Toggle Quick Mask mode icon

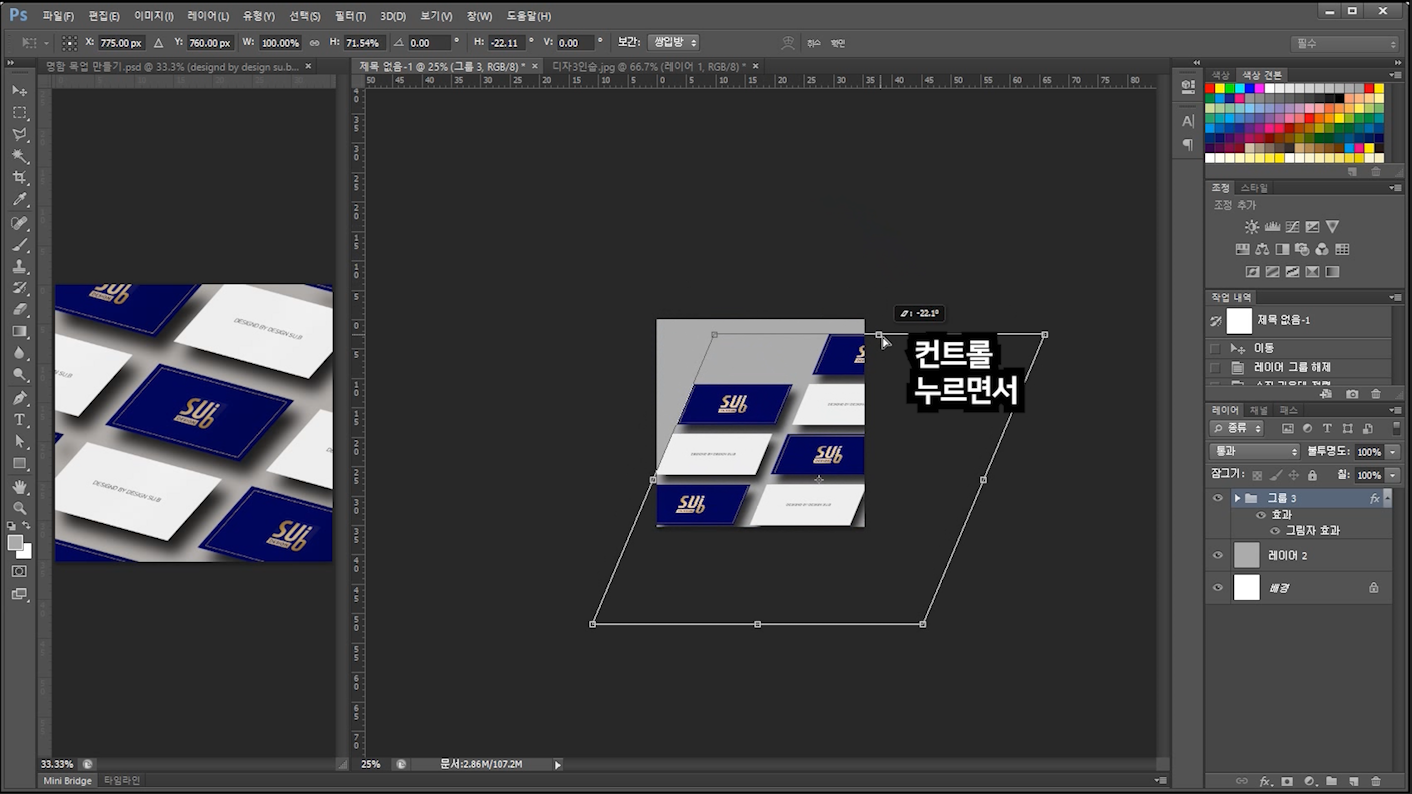20,571
